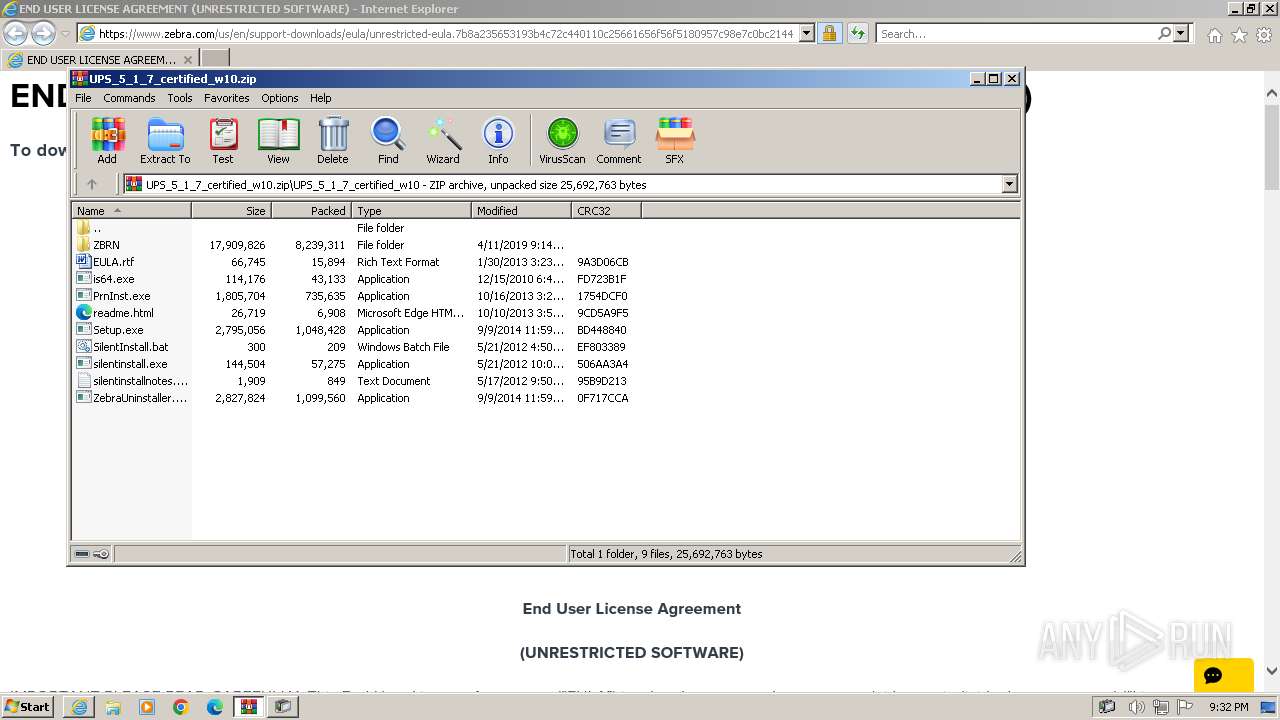
Task: Select EULA.rtf file entry
Action: (113, 262)
